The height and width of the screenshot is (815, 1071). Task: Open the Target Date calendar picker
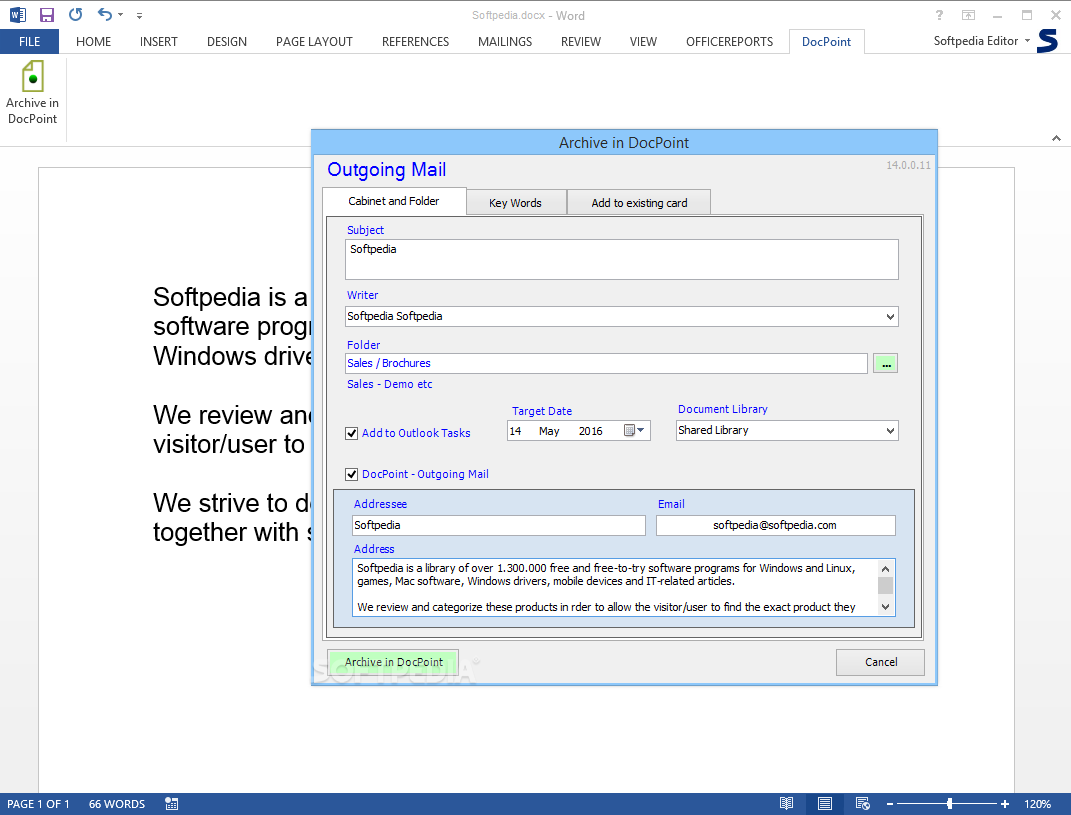(634, 430)
